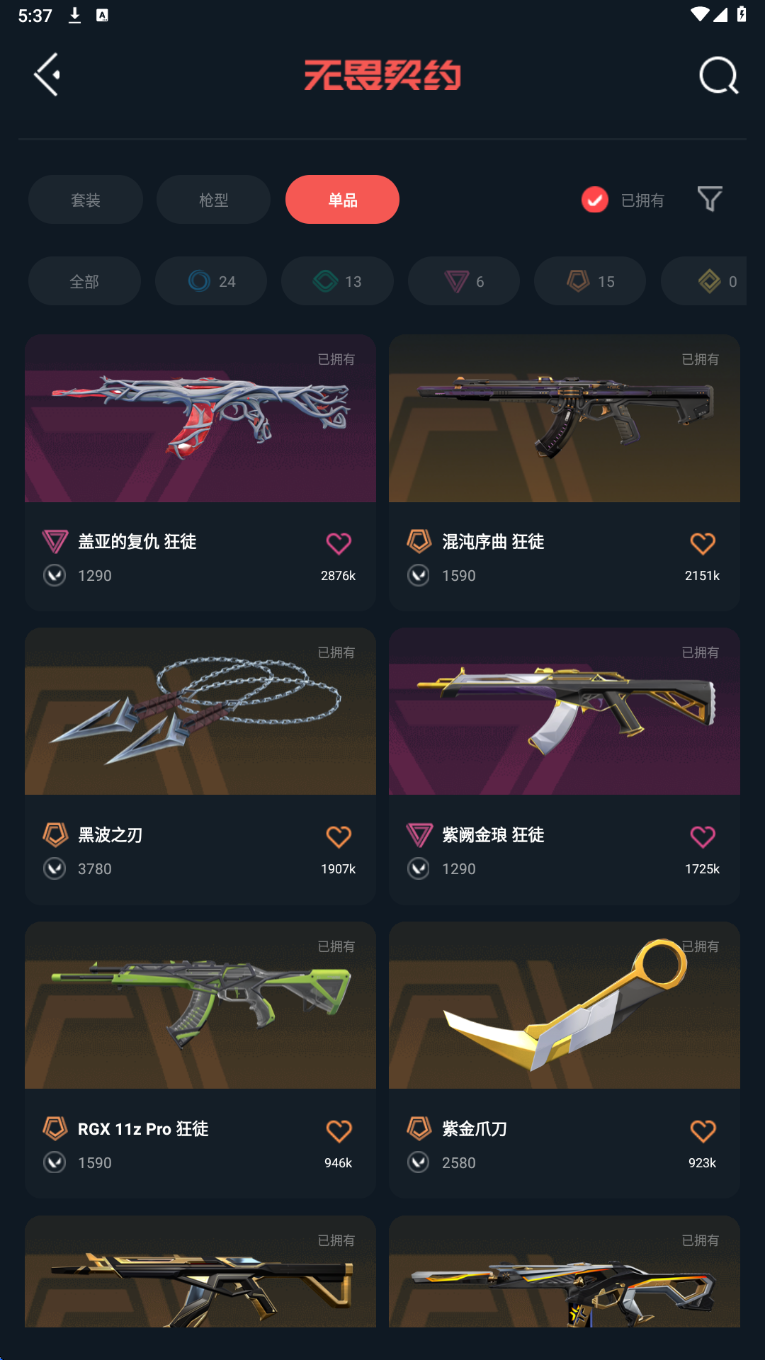Screen dimensions: 765x1360
Task: Favorite 混沌序曲 狂徒 with heart icon
Action: [703, 543]
